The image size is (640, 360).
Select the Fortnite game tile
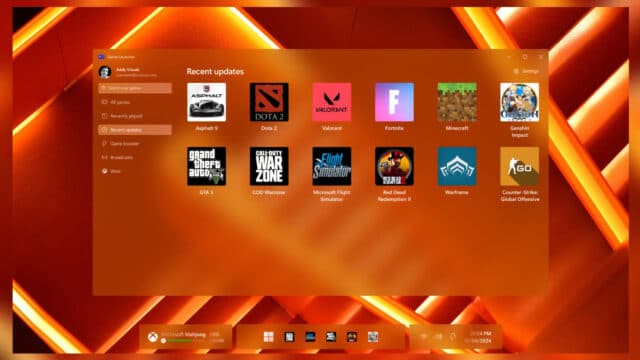click(394, 102)
